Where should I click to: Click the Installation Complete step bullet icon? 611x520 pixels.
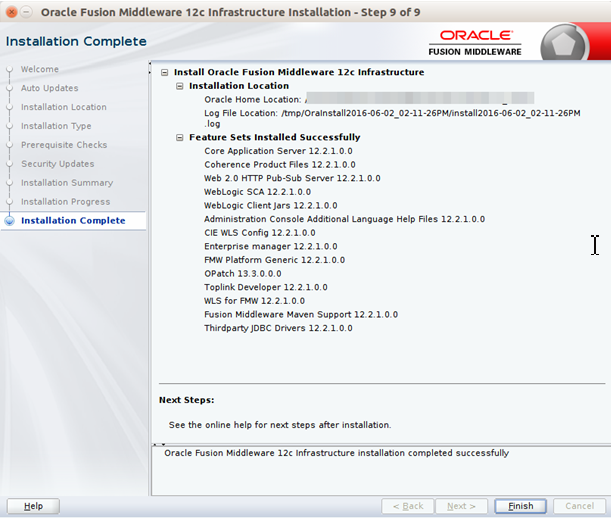click(9, 221)
